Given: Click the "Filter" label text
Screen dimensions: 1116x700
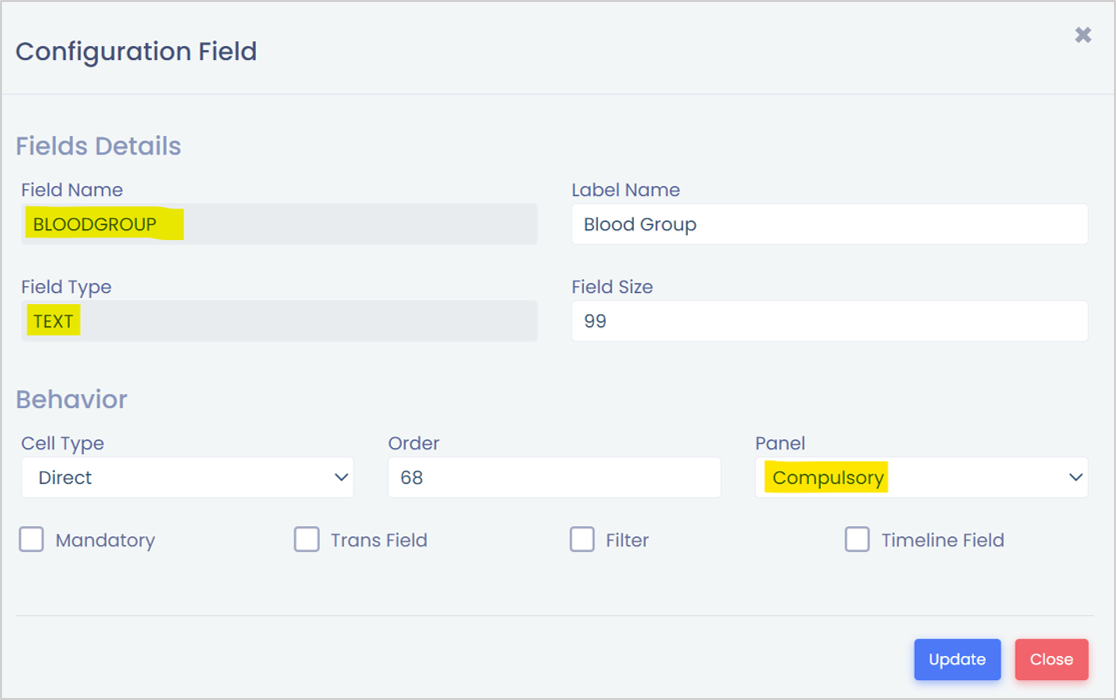Looking at the screenshot, I should [627, 540].
